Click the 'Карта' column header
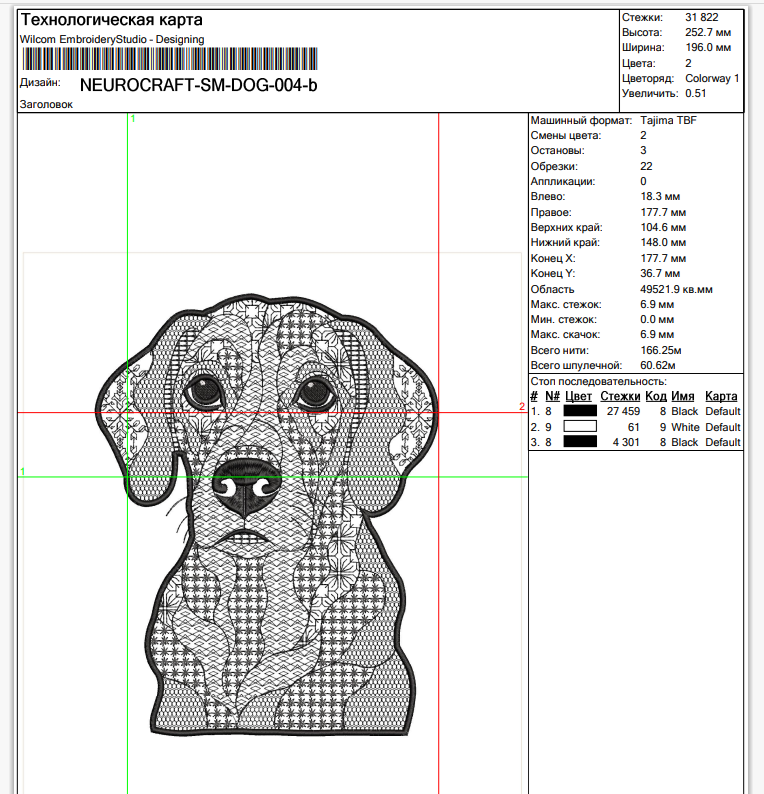 click(x=721, y=396)
